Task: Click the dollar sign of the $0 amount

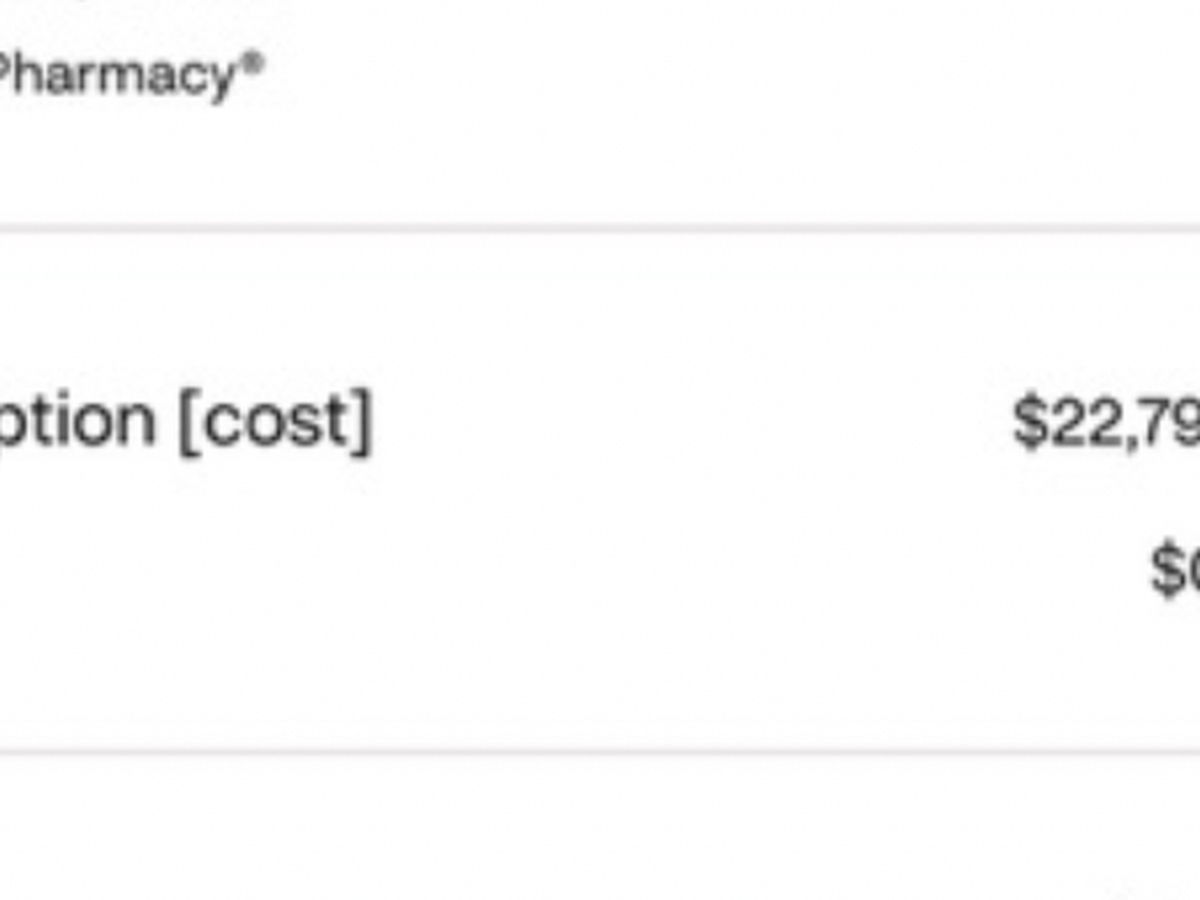Action: pos(1166,572)
